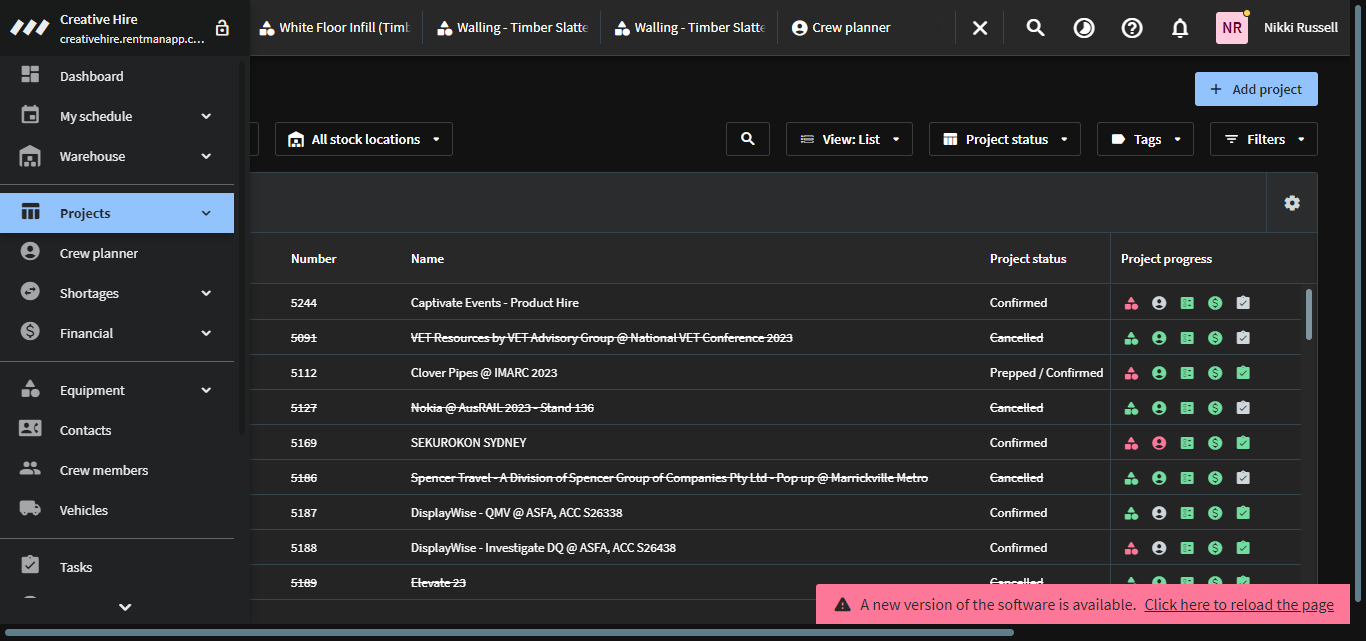Viewport: 1366px width, 641px height.
Task: Click tasks progress icon for Clover Pipes
Action: pos(1243,373)
